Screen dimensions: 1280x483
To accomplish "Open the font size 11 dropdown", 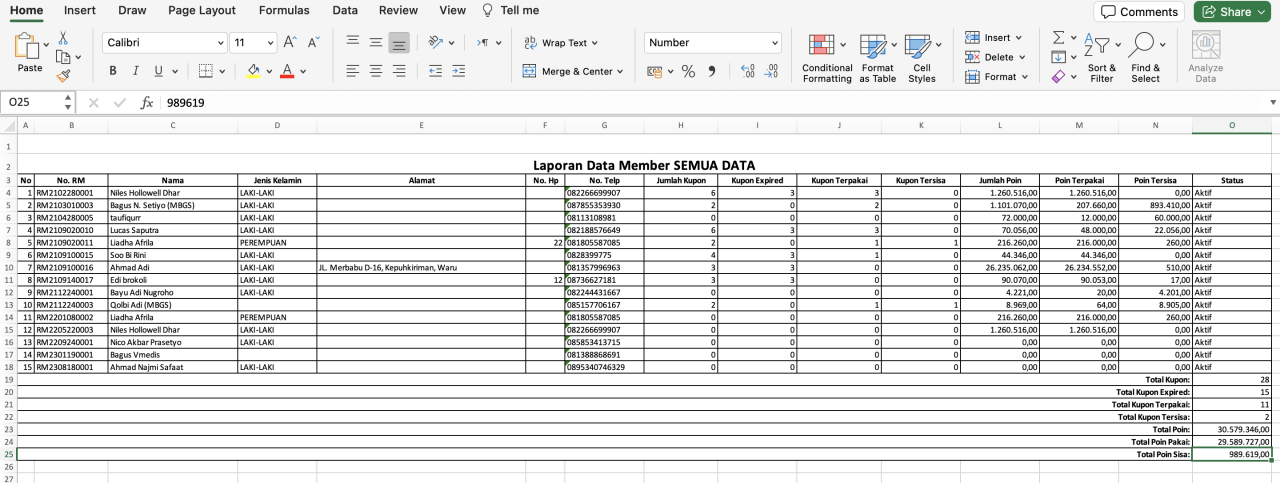I will click(x=271, y=43).
